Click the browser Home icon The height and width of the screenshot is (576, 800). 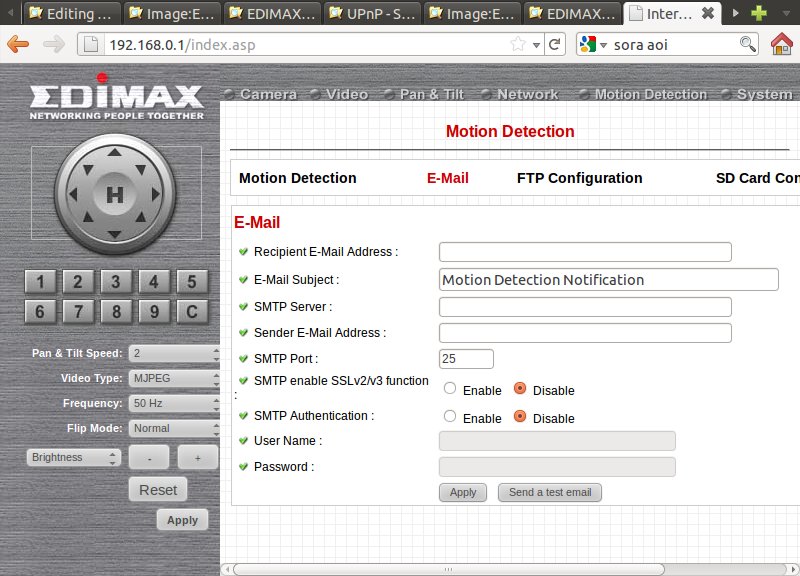[x=782, y=44]
